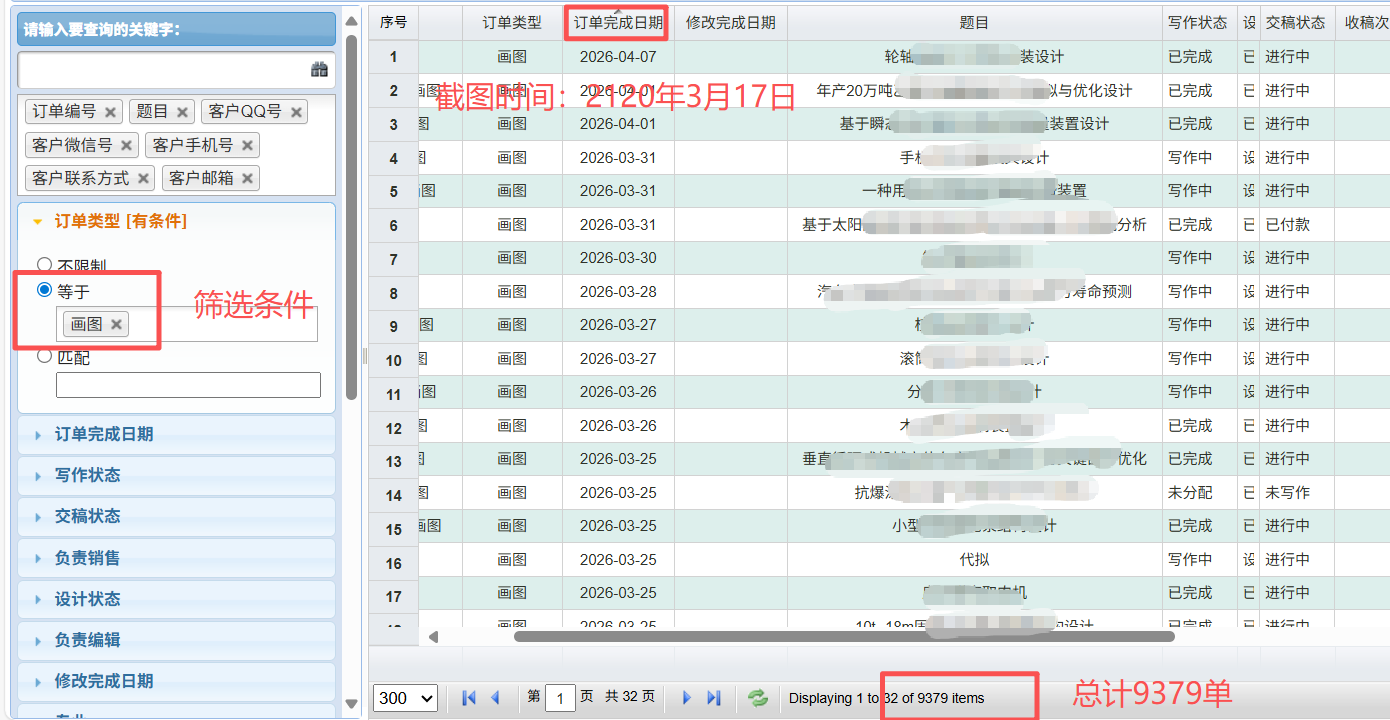Jump to the last page
Screen dimensions: 1390x720
[x=713, y=698]
